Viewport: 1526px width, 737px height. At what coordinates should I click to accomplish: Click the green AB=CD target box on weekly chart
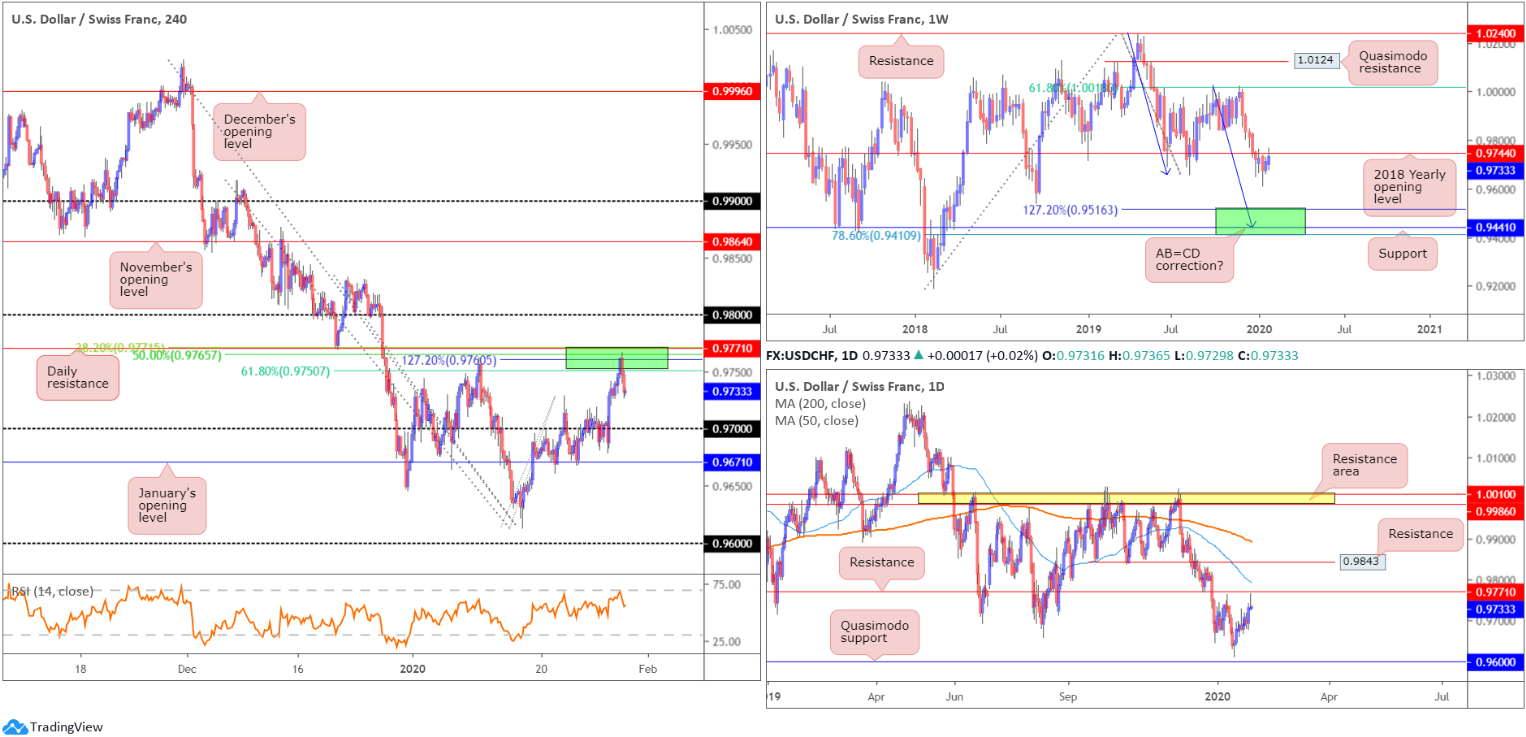[1260, 221]
